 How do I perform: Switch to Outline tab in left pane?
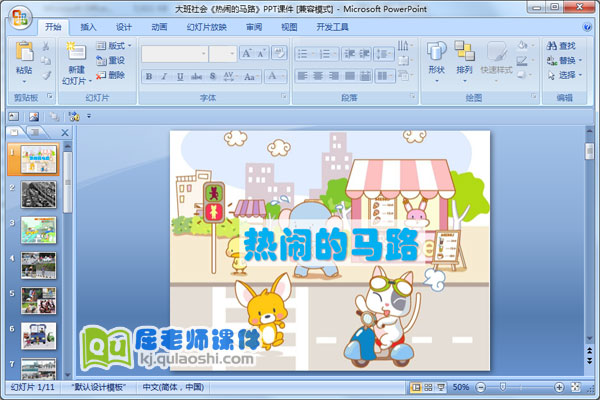(35, 132)
